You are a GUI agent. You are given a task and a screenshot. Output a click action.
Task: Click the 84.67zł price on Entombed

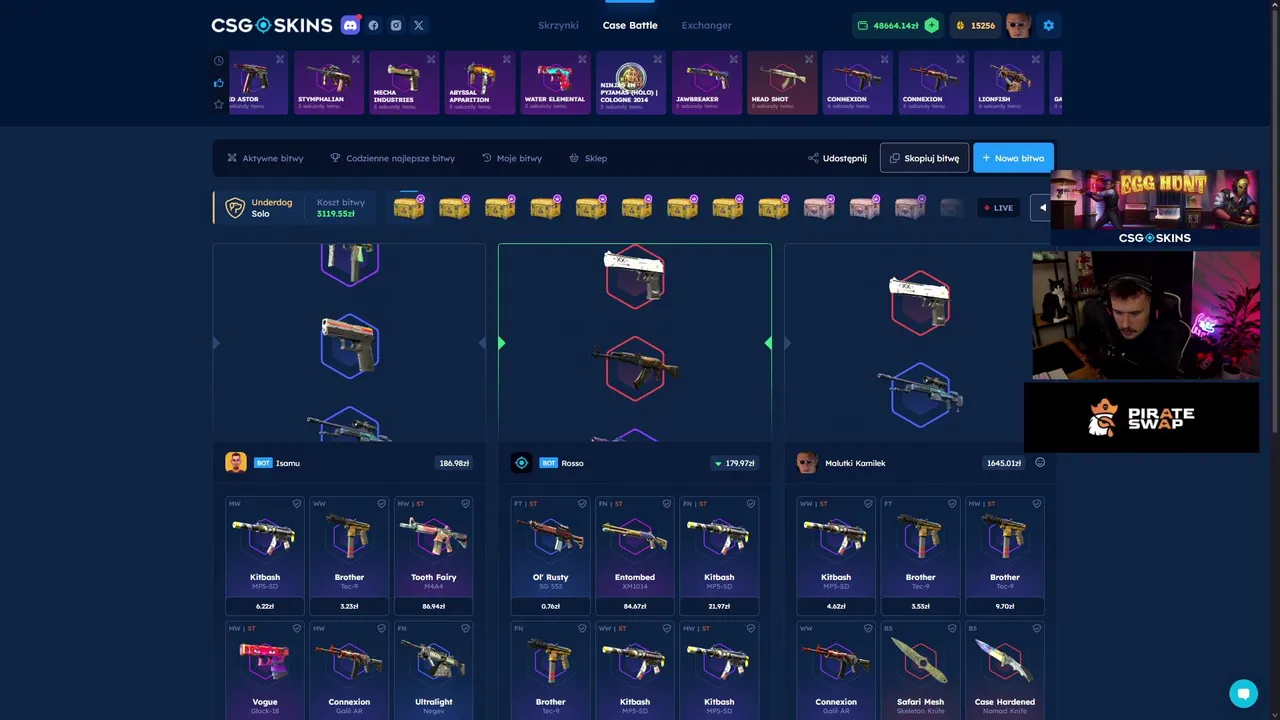point(634,606)
